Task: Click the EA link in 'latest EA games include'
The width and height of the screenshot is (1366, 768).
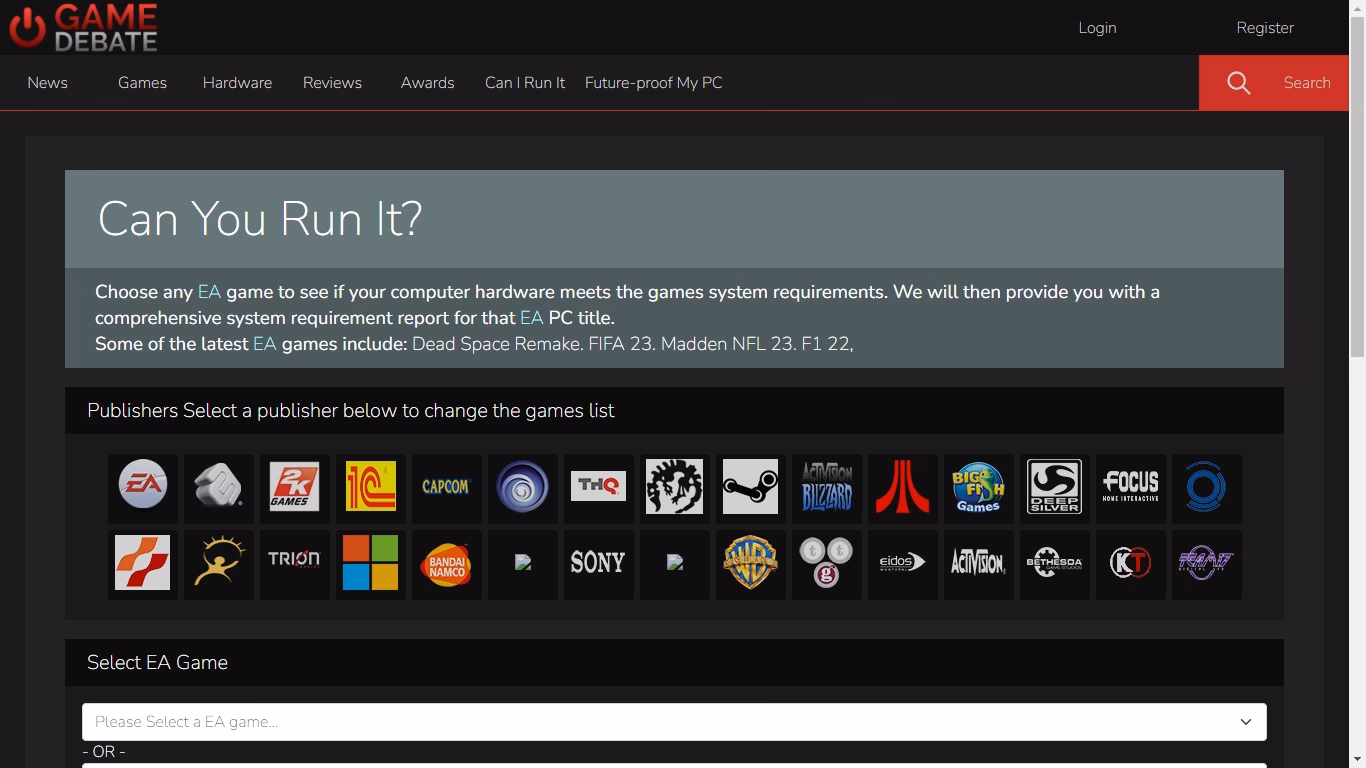Action: 265,344
